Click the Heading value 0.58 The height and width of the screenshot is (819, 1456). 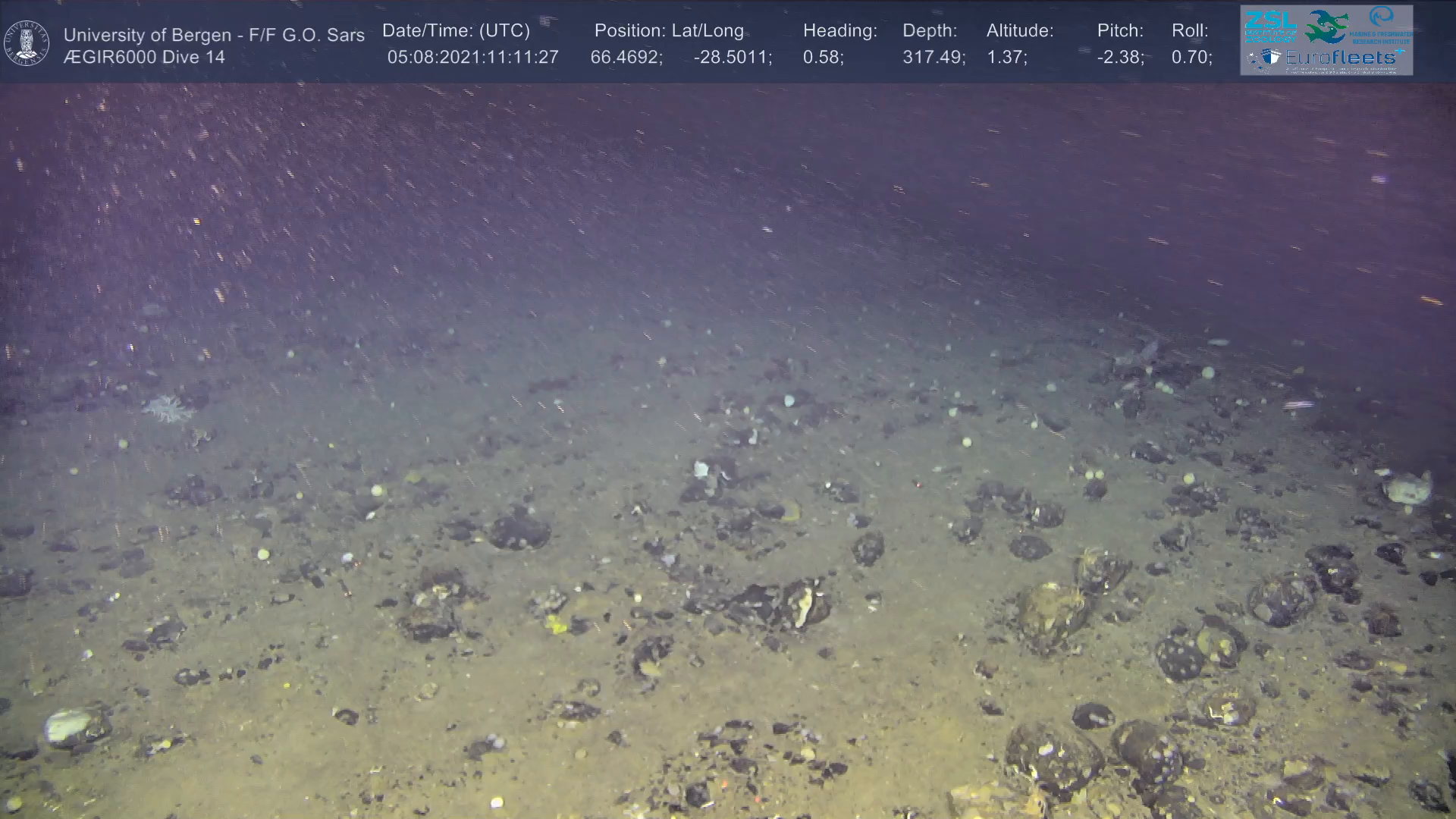[823, 58]
